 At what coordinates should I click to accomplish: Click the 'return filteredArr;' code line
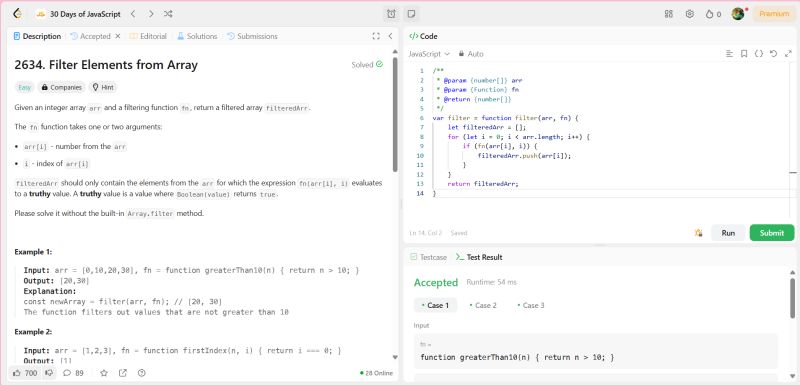coord(483,184)
